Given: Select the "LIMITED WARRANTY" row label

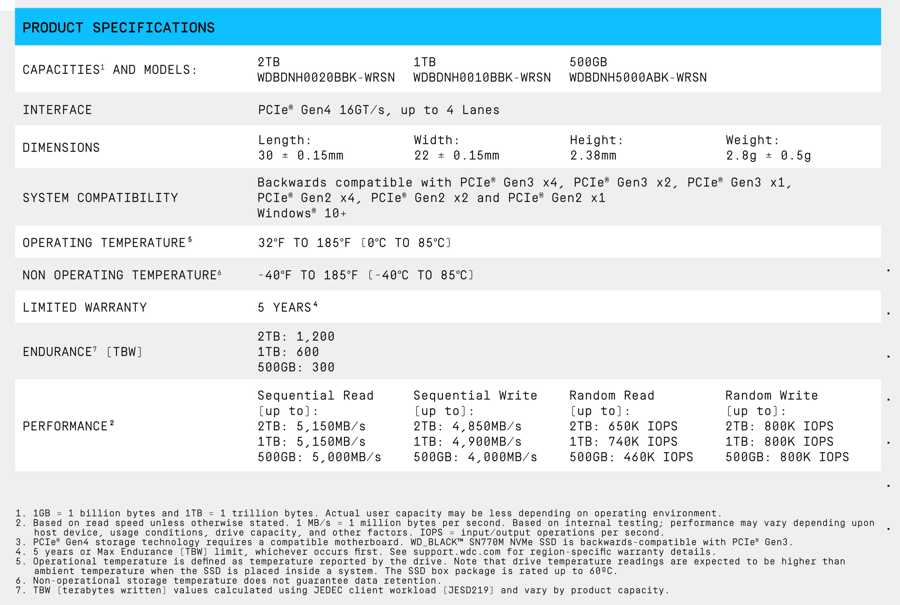Looking at the screenshot, I should coord(84,307).
